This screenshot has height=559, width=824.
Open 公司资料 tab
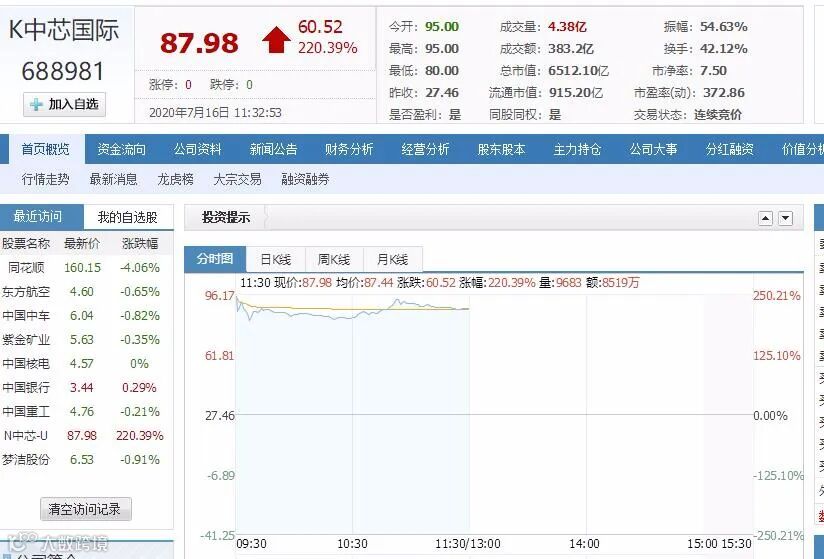[198, 149]
